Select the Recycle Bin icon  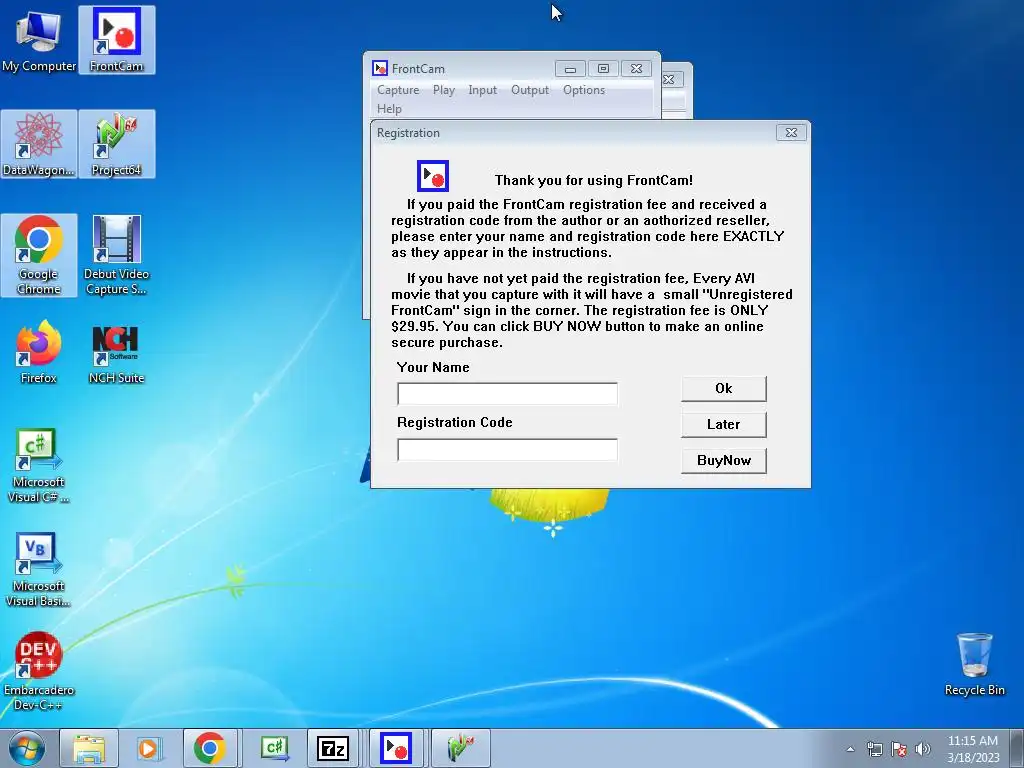(x=974, y=664)
